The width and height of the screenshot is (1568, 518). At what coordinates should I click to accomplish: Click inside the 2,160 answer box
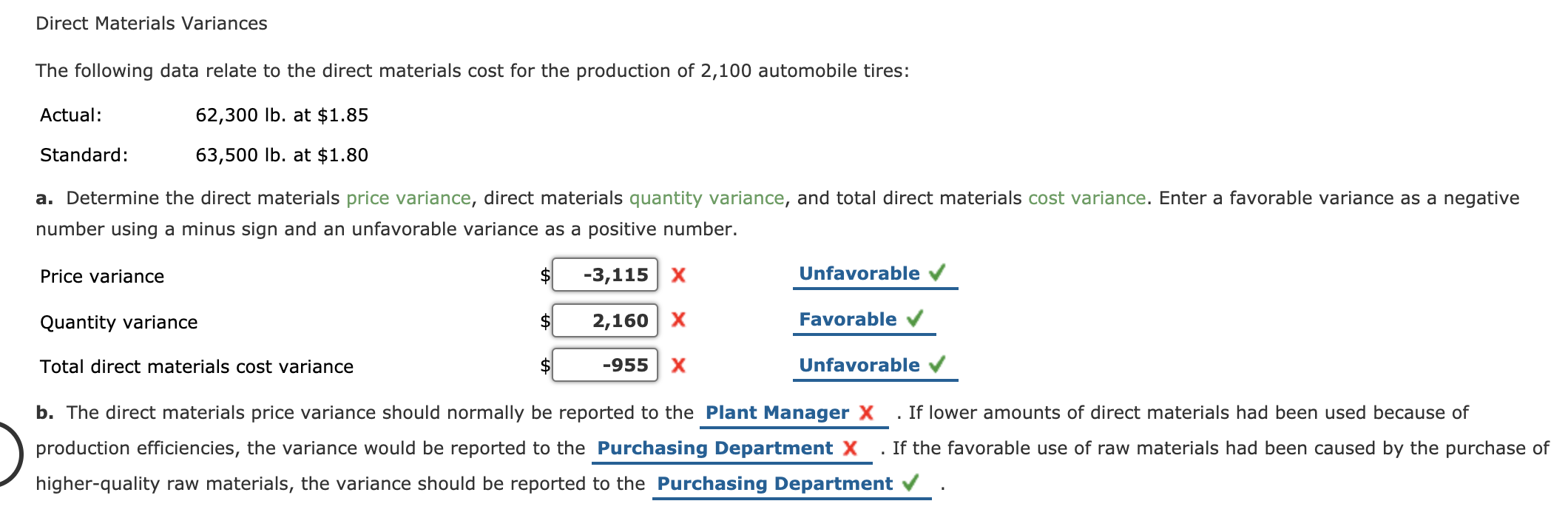(605, 320)
